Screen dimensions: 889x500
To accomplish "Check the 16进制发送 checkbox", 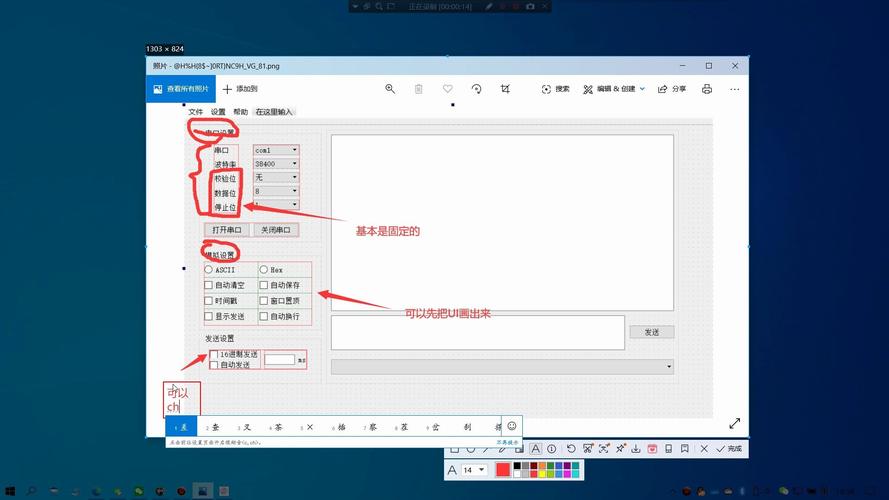I will [214, 354].
